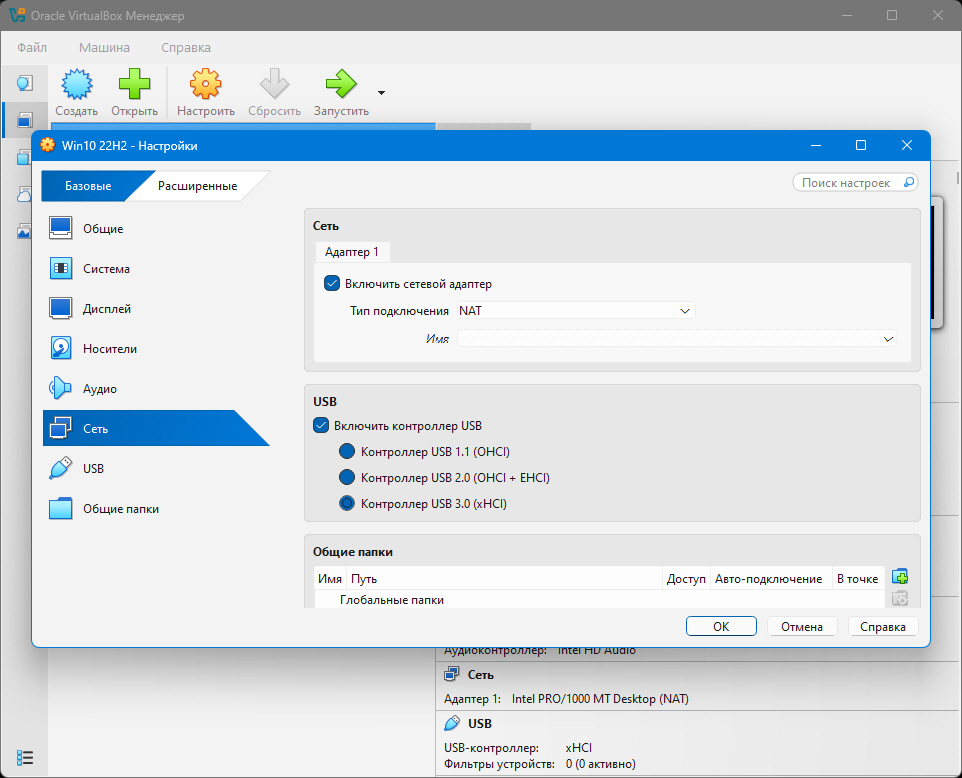Screen dimensions: 962x778
Task: Select Контроллер USB 2.0 (OHCI + EHCI) radio
Action: 347,477
